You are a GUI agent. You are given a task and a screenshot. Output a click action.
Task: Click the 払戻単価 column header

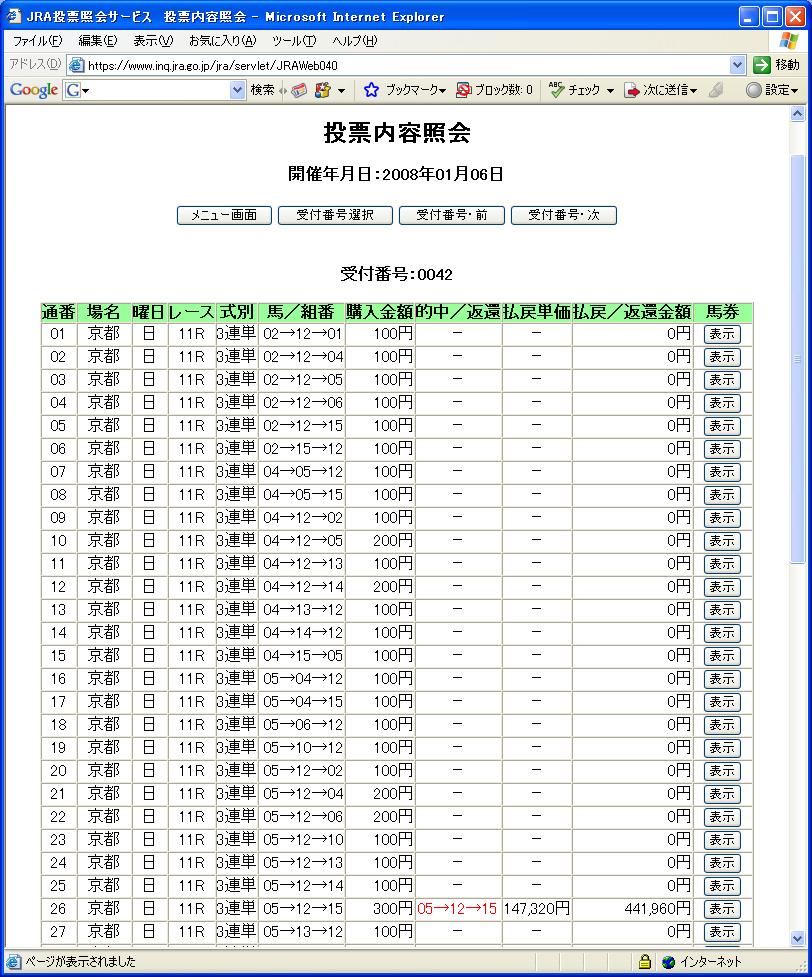[x=537, y=312]
